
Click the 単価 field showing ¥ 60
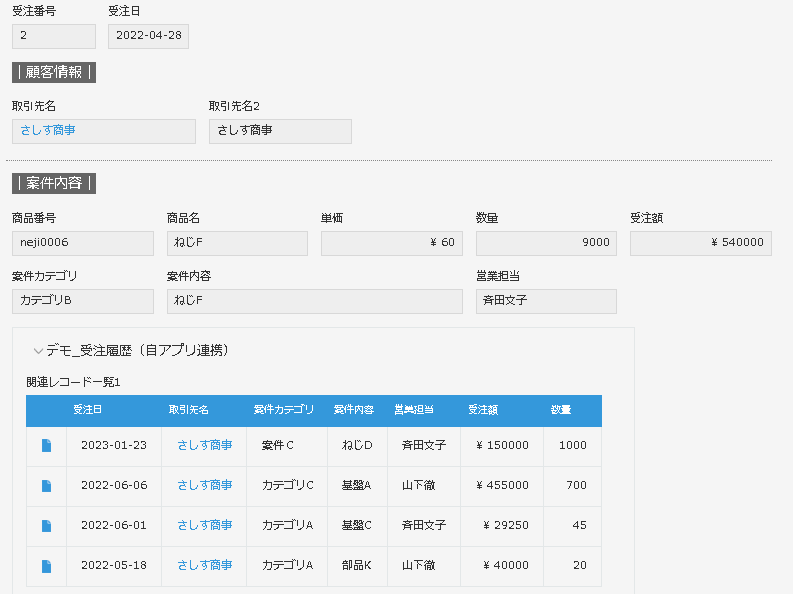[391, 243]
